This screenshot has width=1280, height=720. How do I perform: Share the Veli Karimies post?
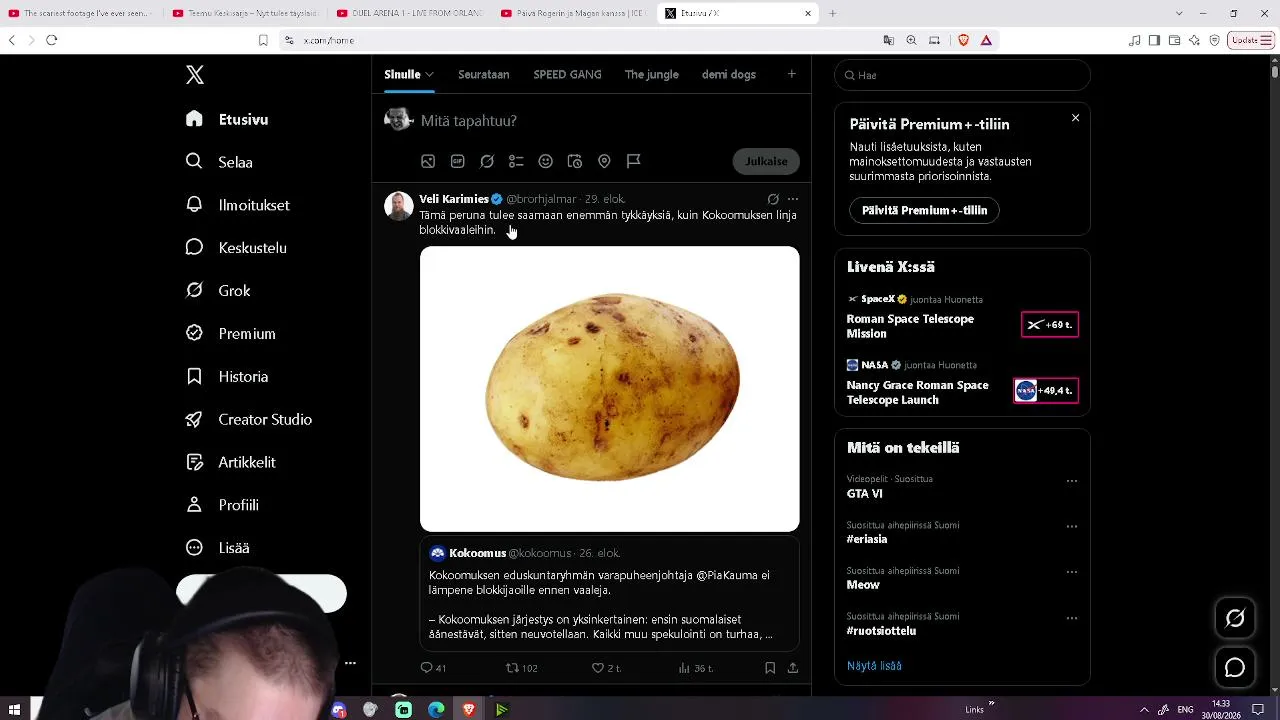(793, 668)
